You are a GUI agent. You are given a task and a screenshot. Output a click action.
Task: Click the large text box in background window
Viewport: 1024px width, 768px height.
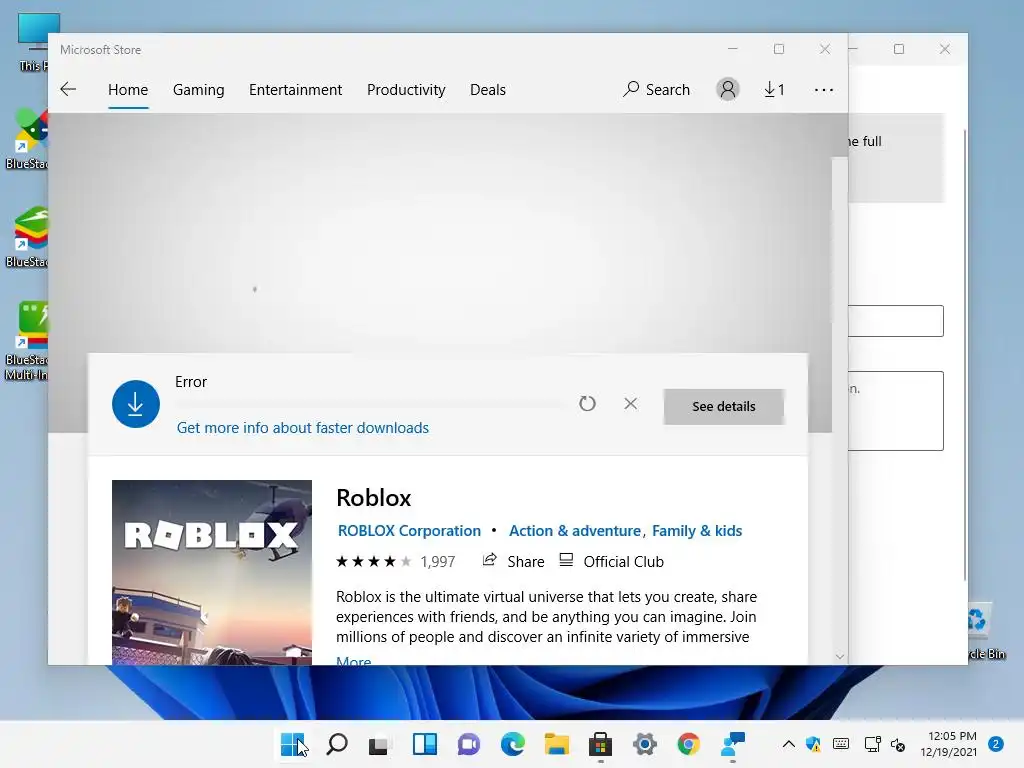895,411
